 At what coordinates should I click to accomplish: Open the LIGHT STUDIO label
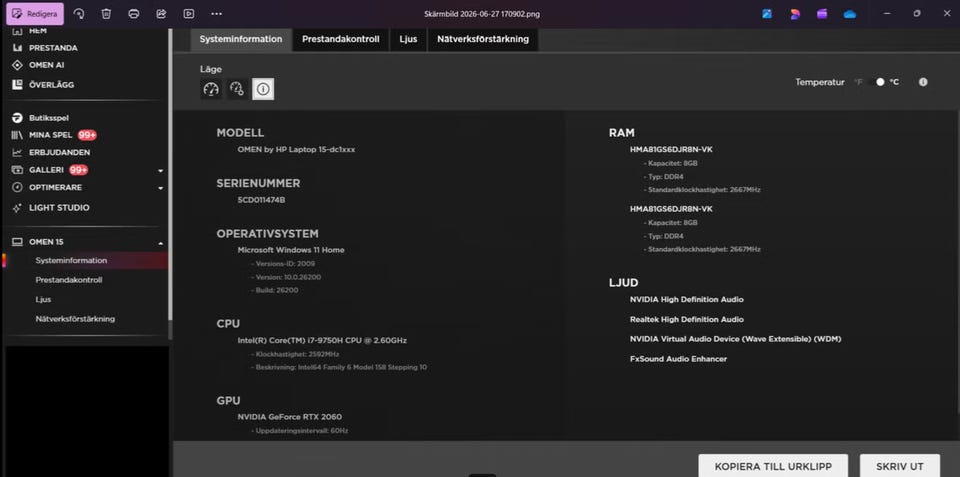[x=59, y=208]
